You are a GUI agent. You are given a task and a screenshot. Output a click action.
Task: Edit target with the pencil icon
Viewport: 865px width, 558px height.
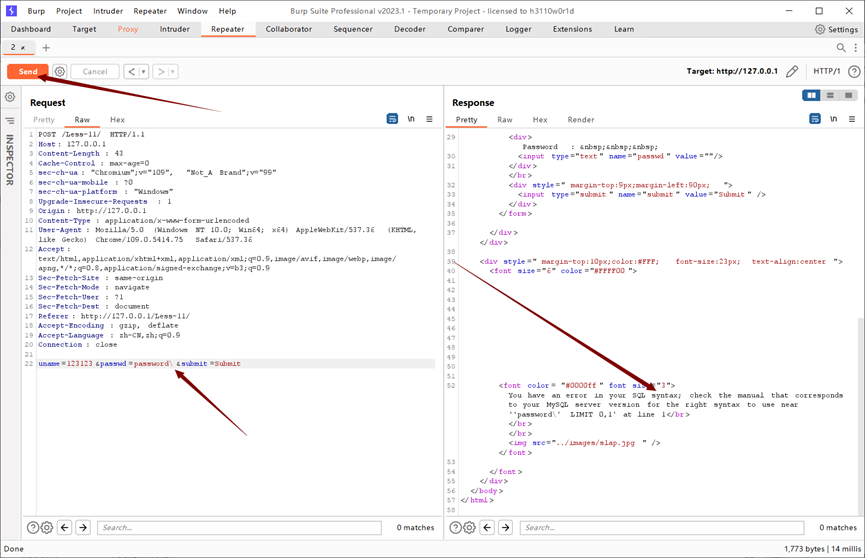(x=792, y=71)
